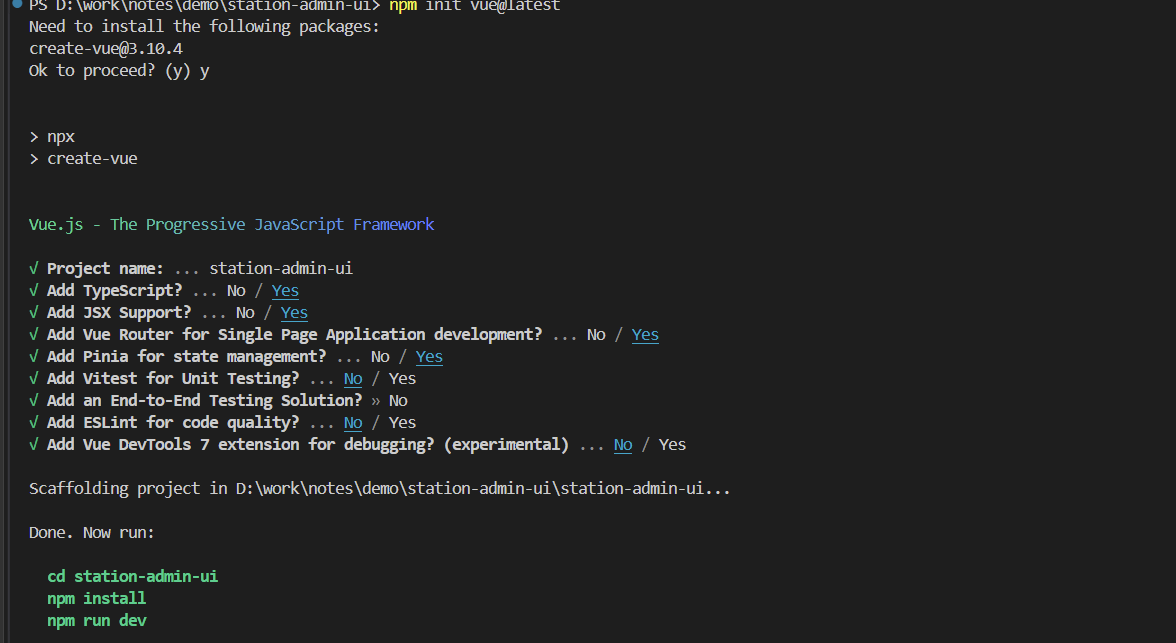Click the create-vue@3.10.4 package name

pyautogui.click(x=106, y=49)
